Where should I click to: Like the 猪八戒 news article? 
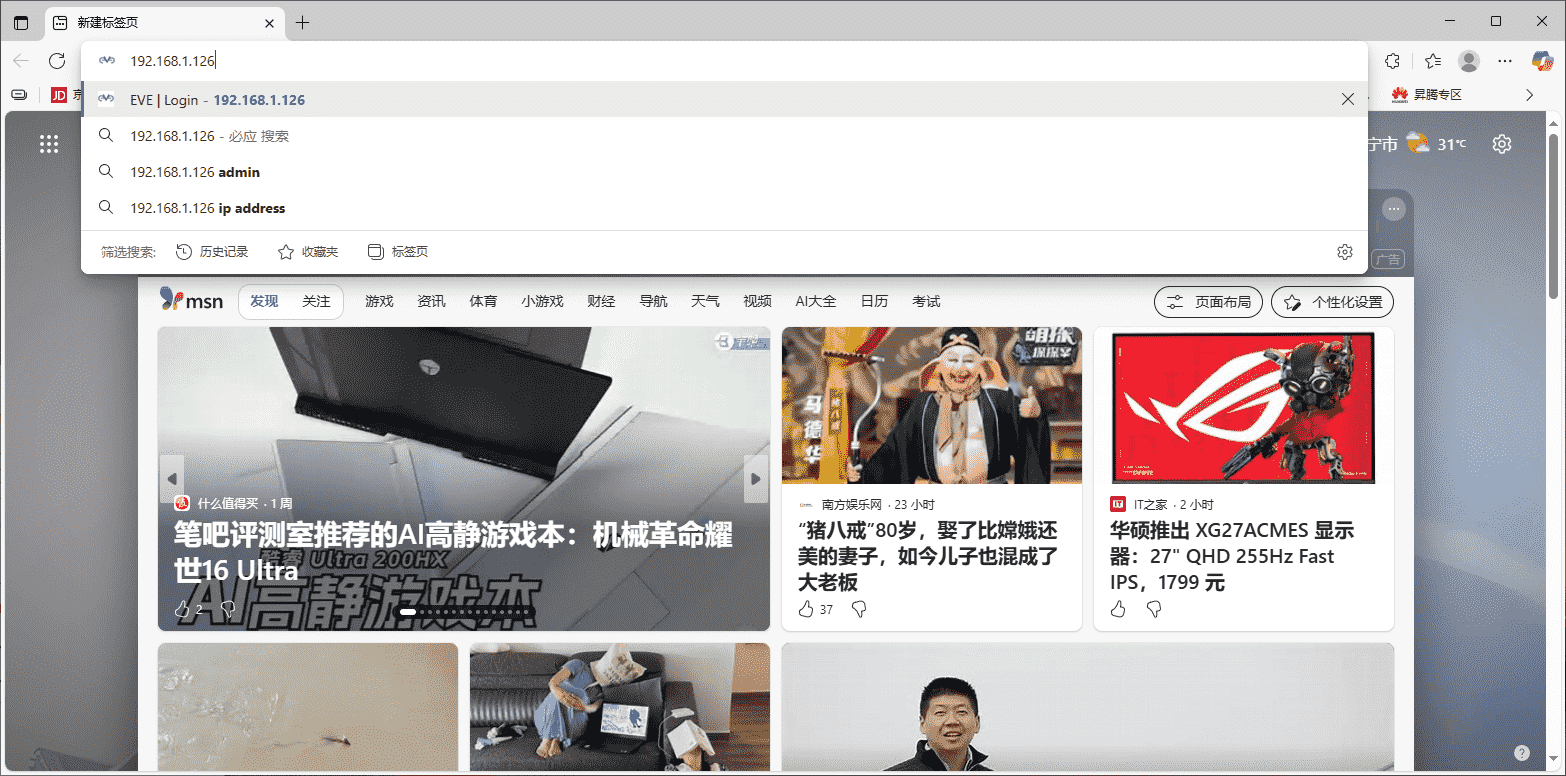pyautogui.click(x=806, y=609)
